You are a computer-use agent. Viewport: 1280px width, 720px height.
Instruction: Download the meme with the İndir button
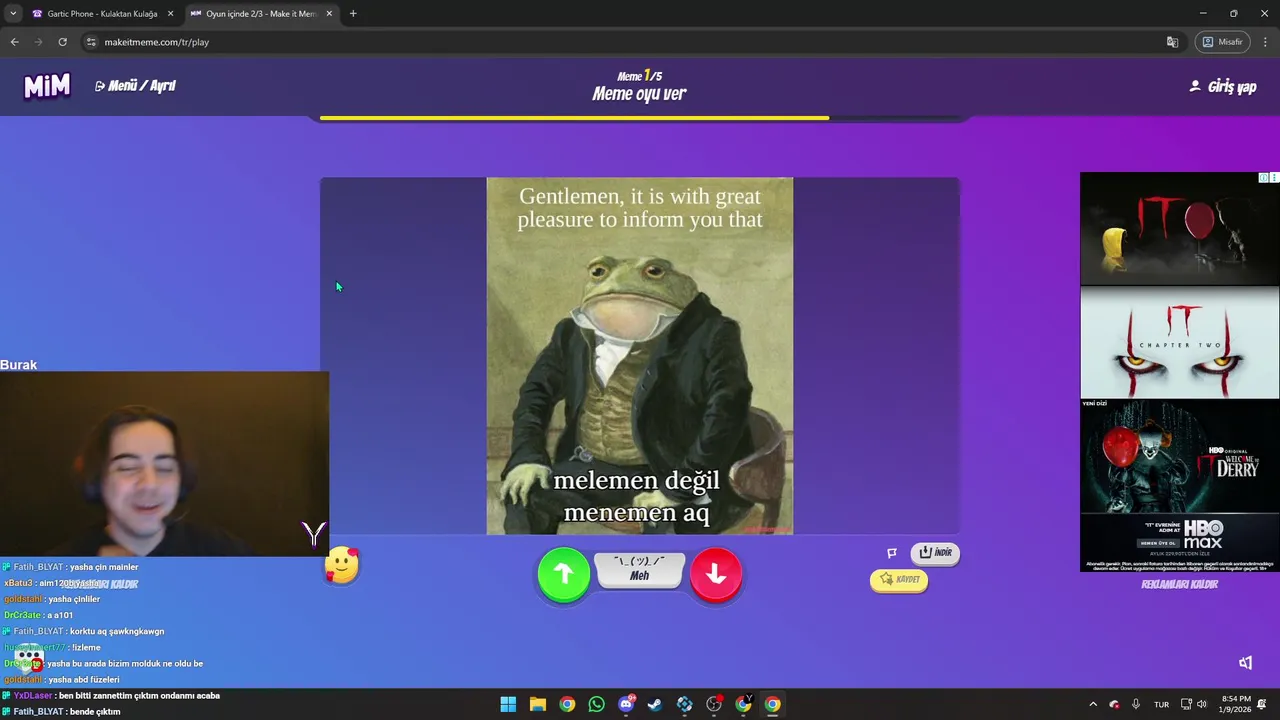(935, 553)
